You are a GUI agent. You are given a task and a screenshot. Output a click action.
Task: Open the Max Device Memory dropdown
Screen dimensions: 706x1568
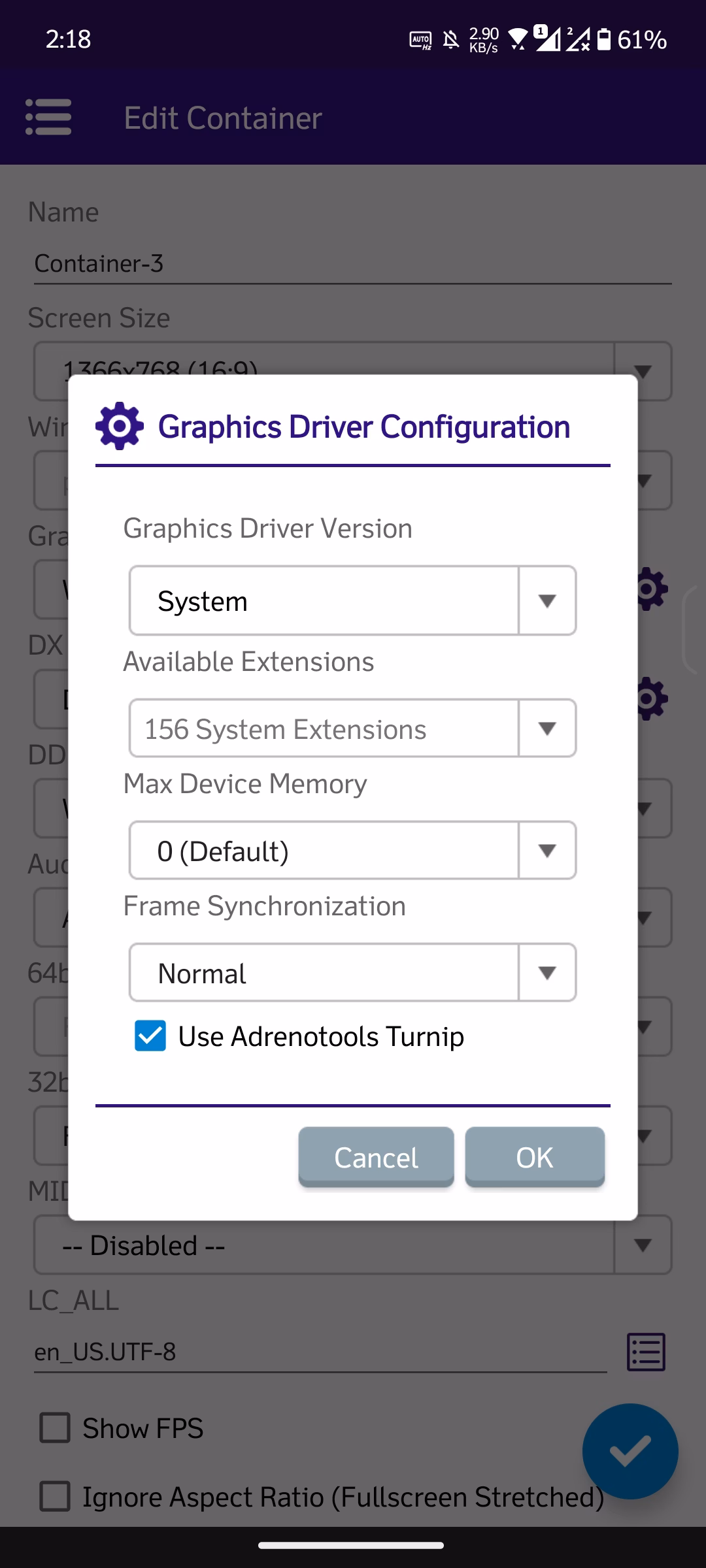352,851
